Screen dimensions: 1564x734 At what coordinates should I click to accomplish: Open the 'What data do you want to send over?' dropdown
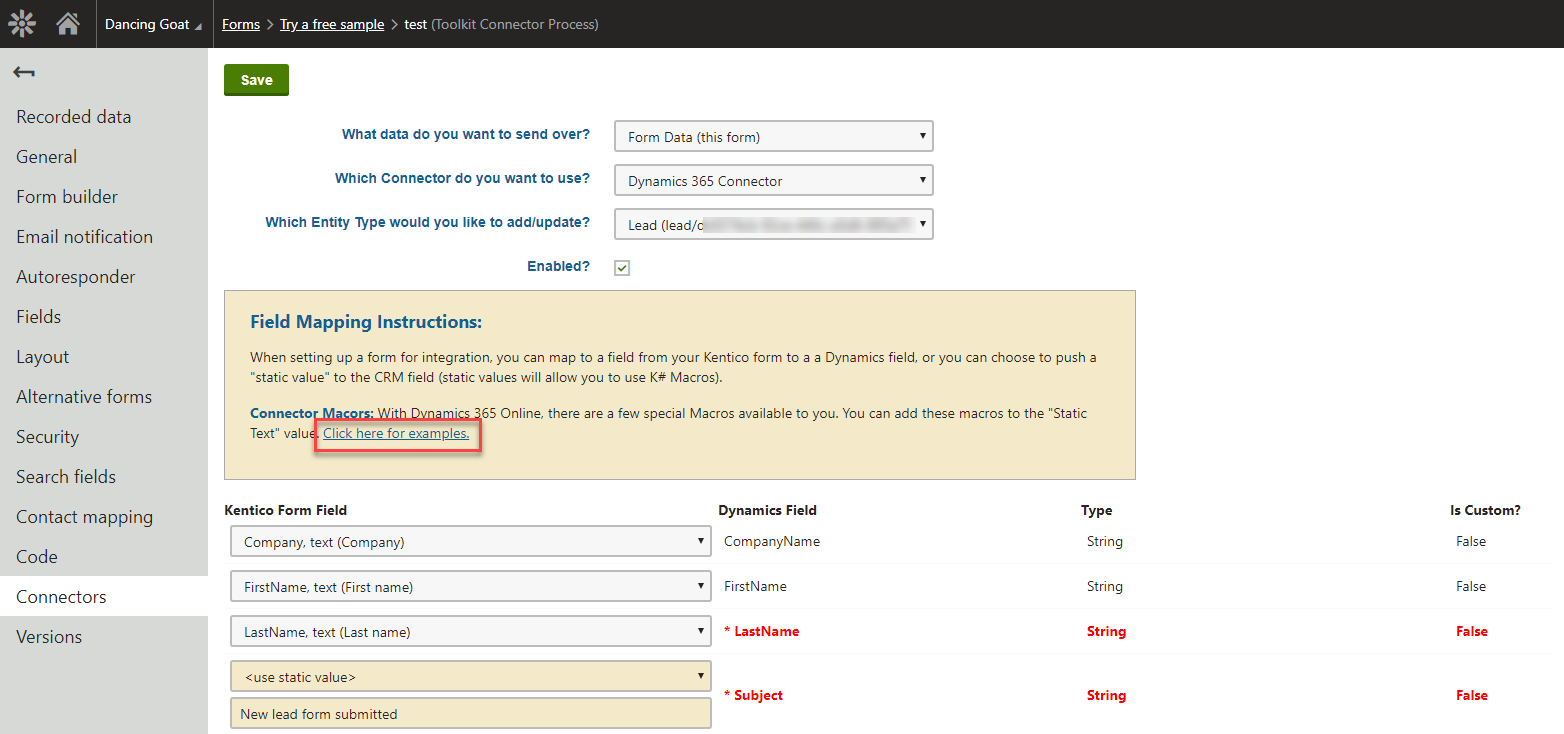click(773, 136)
